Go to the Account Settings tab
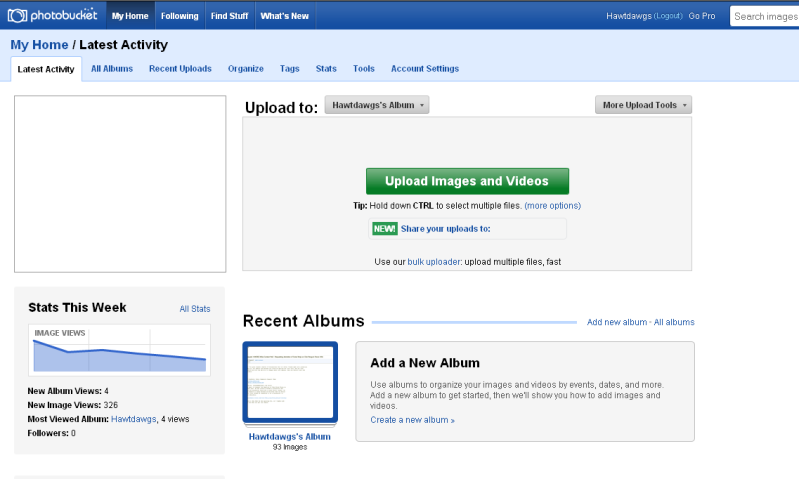 coord(425,69)
